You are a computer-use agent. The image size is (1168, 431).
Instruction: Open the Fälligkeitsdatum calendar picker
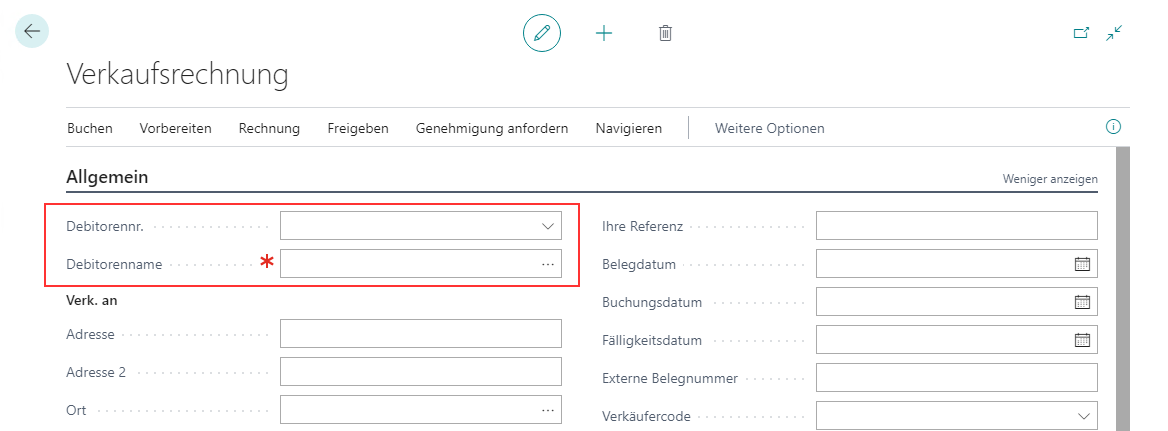point(1082,339)
